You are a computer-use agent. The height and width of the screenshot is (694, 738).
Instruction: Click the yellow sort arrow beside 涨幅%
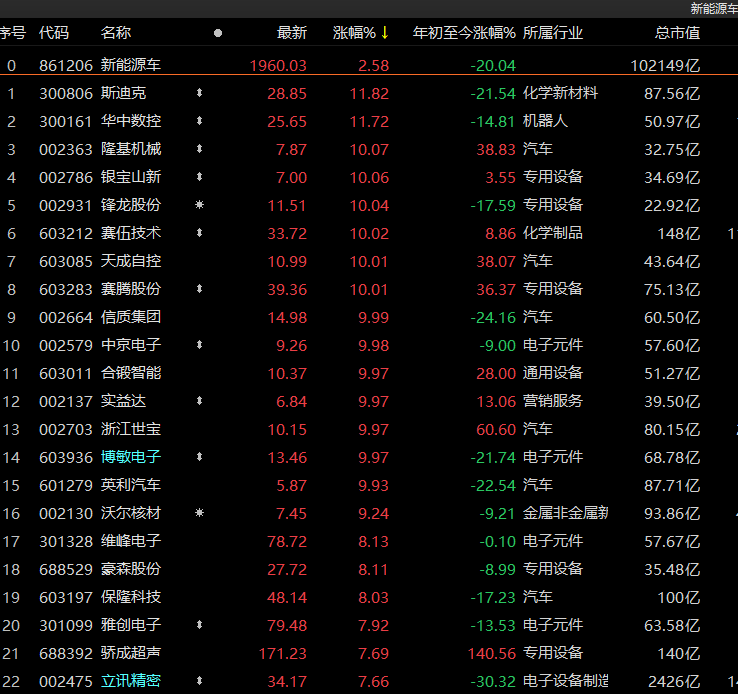[385, 32]
